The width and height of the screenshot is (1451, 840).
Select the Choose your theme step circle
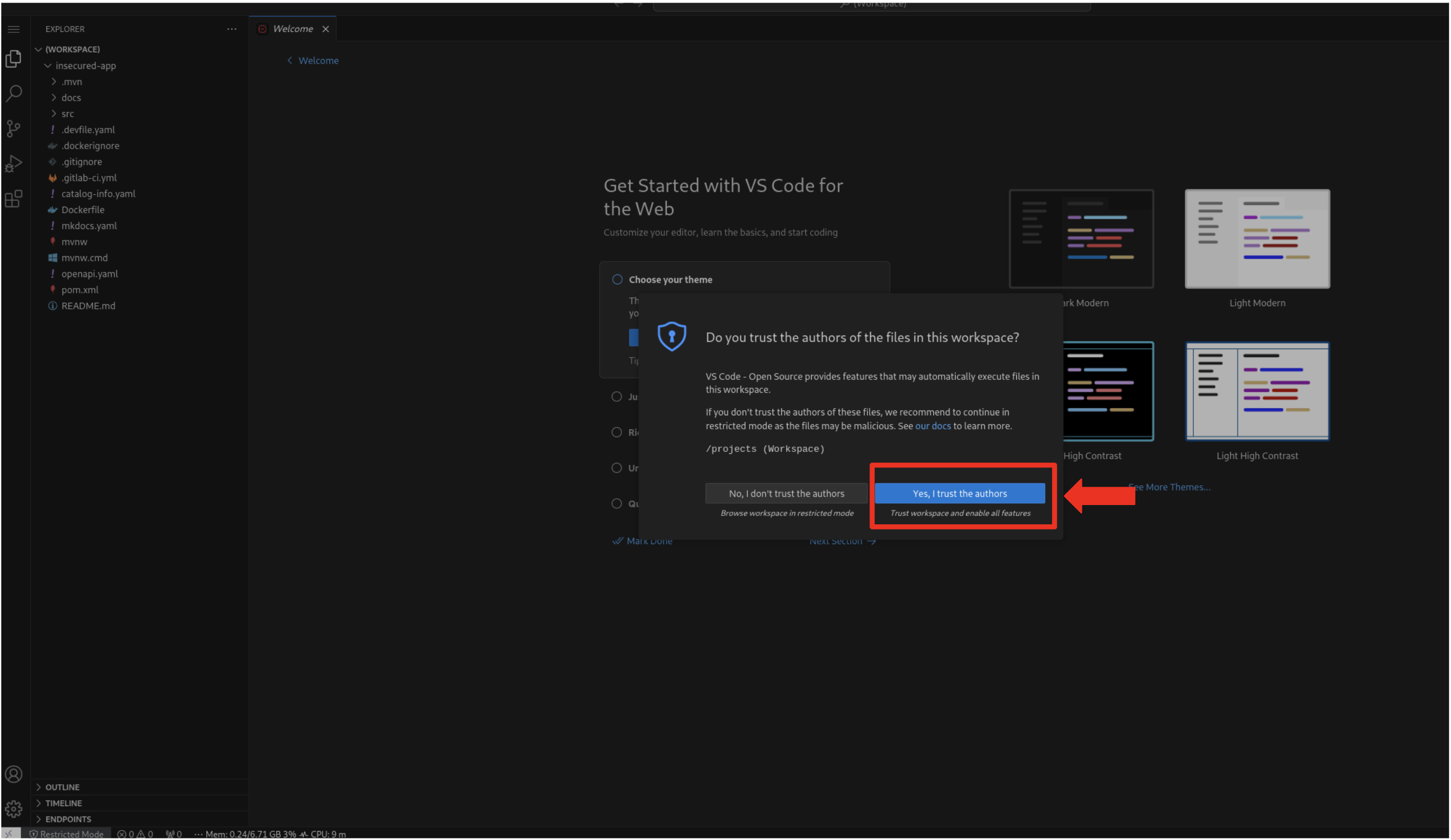click(617, 279)
